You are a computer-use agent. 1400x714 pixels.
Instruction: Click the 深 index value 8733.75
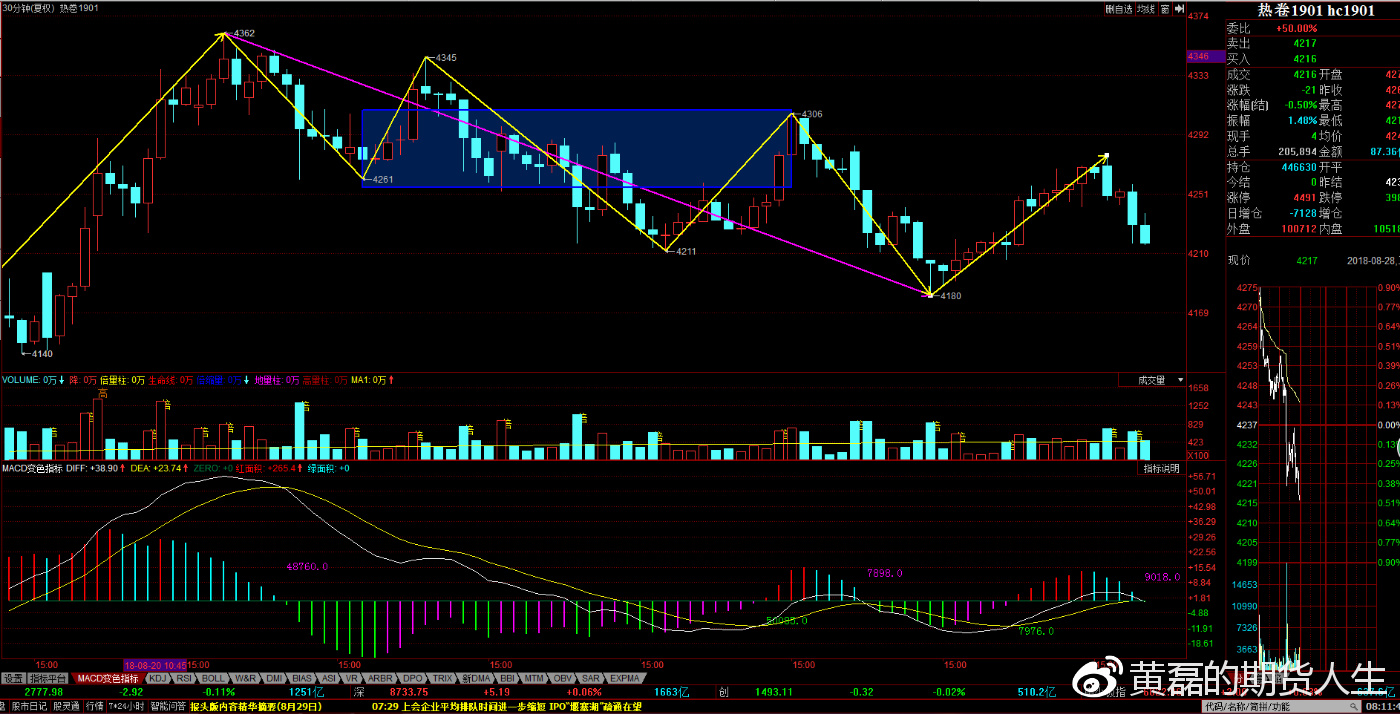point(408,691)
